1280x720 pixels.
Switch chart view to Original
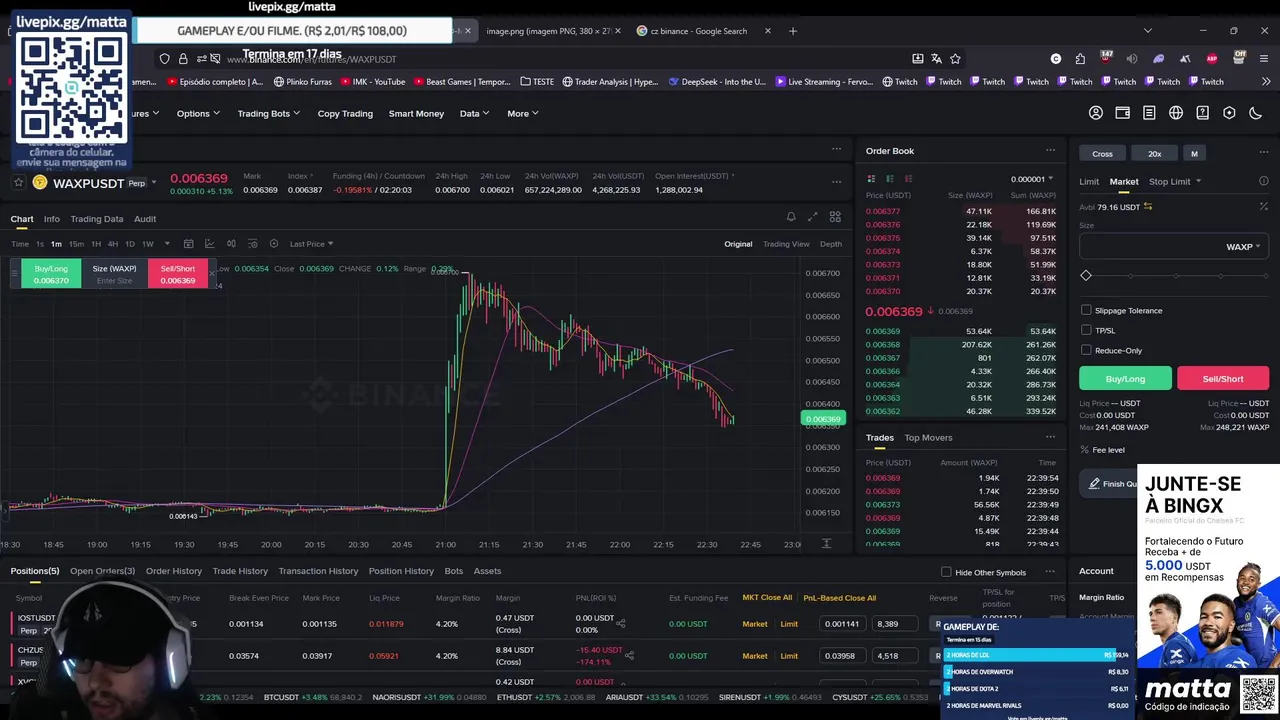(x=738, y=244)
